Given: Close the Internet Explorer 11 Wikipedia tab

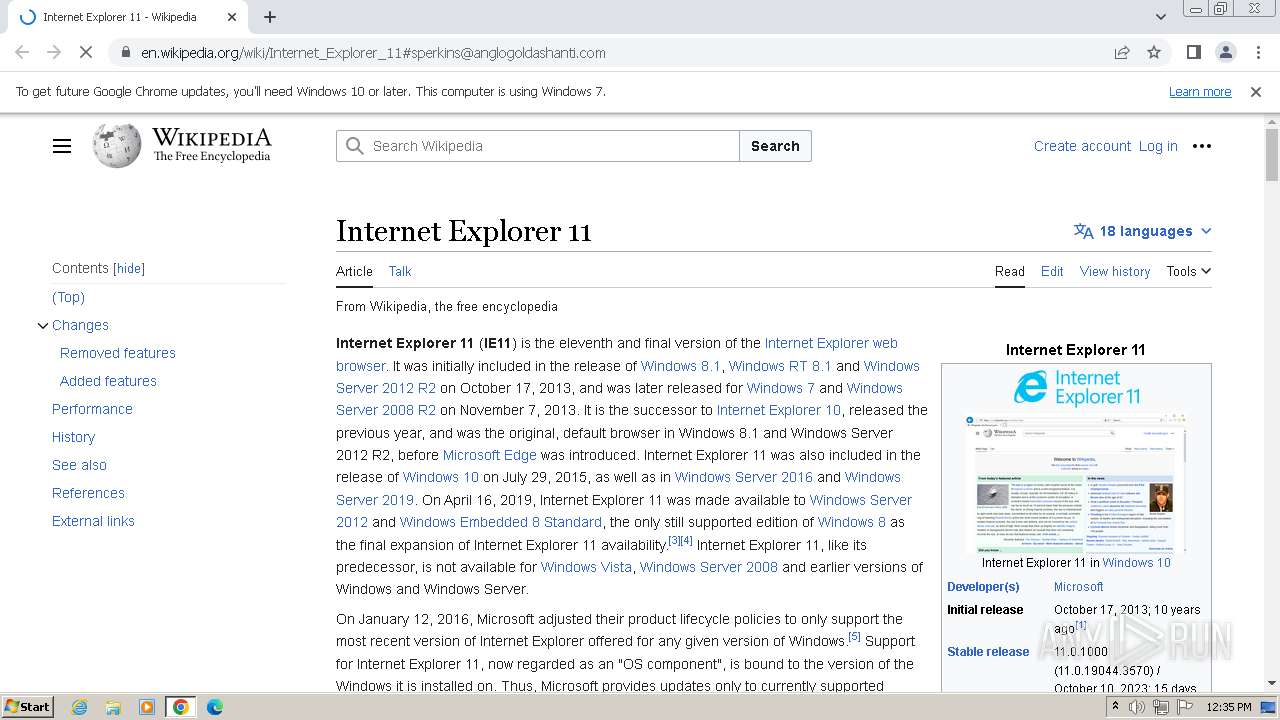Looking at the screenshot, I should point(232,17).
